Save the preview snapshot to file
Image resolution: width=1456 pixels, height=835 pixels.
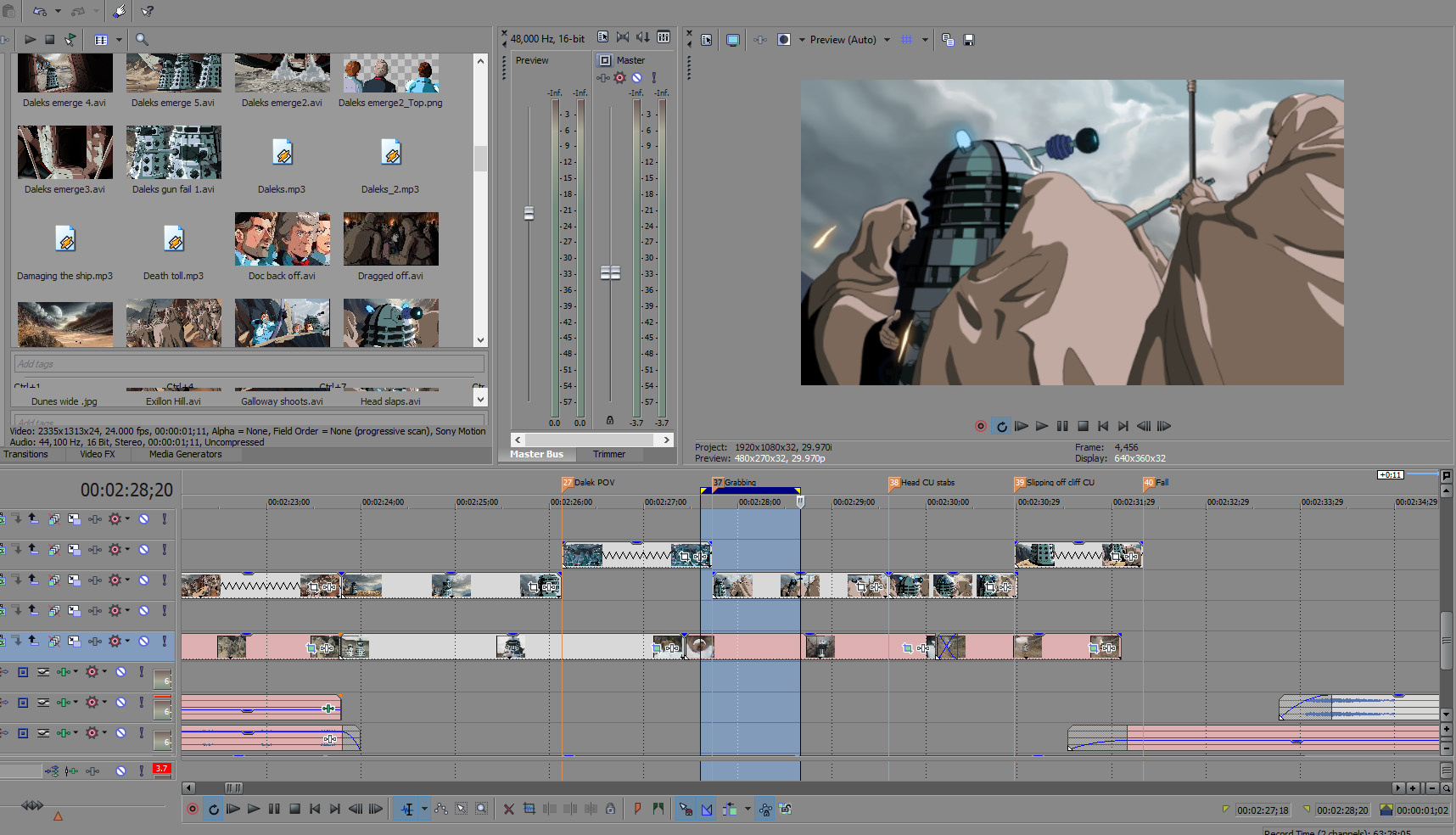pos(969,40)
